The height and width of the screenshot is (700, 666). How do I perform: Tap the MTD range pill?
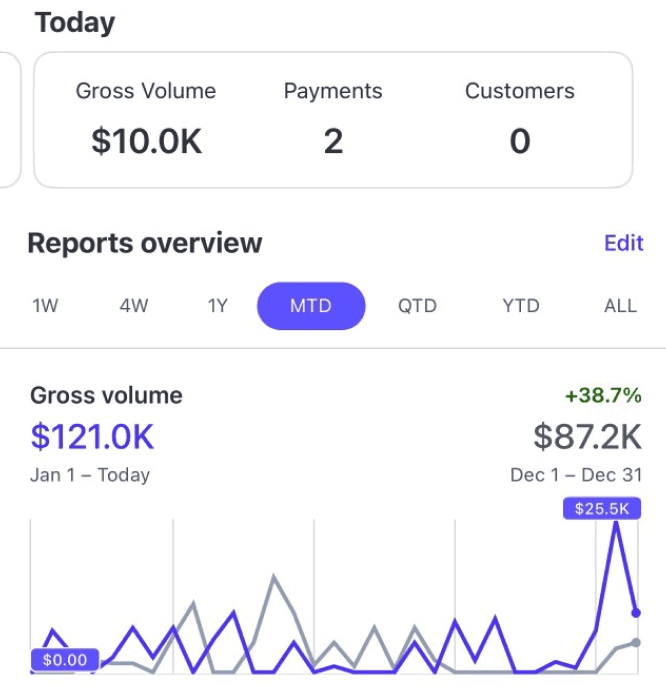(311, 306)
